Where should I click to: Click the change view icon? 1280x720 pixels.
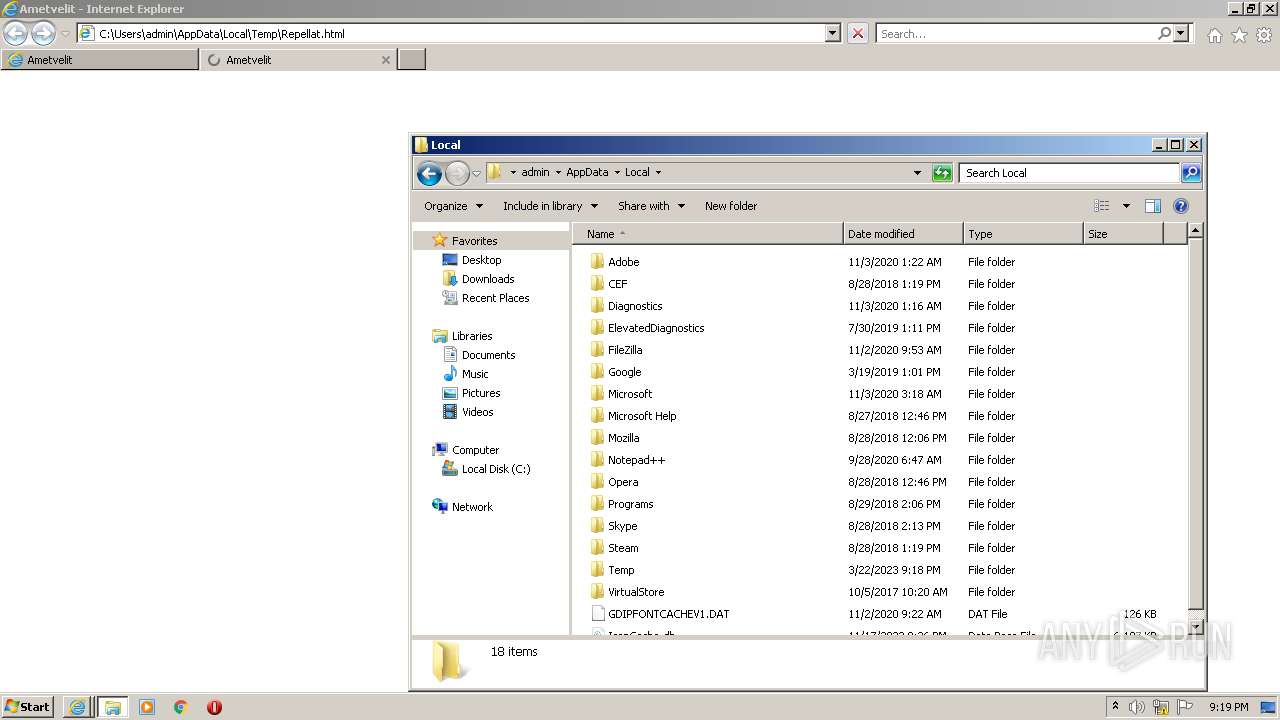point(1101,206)
